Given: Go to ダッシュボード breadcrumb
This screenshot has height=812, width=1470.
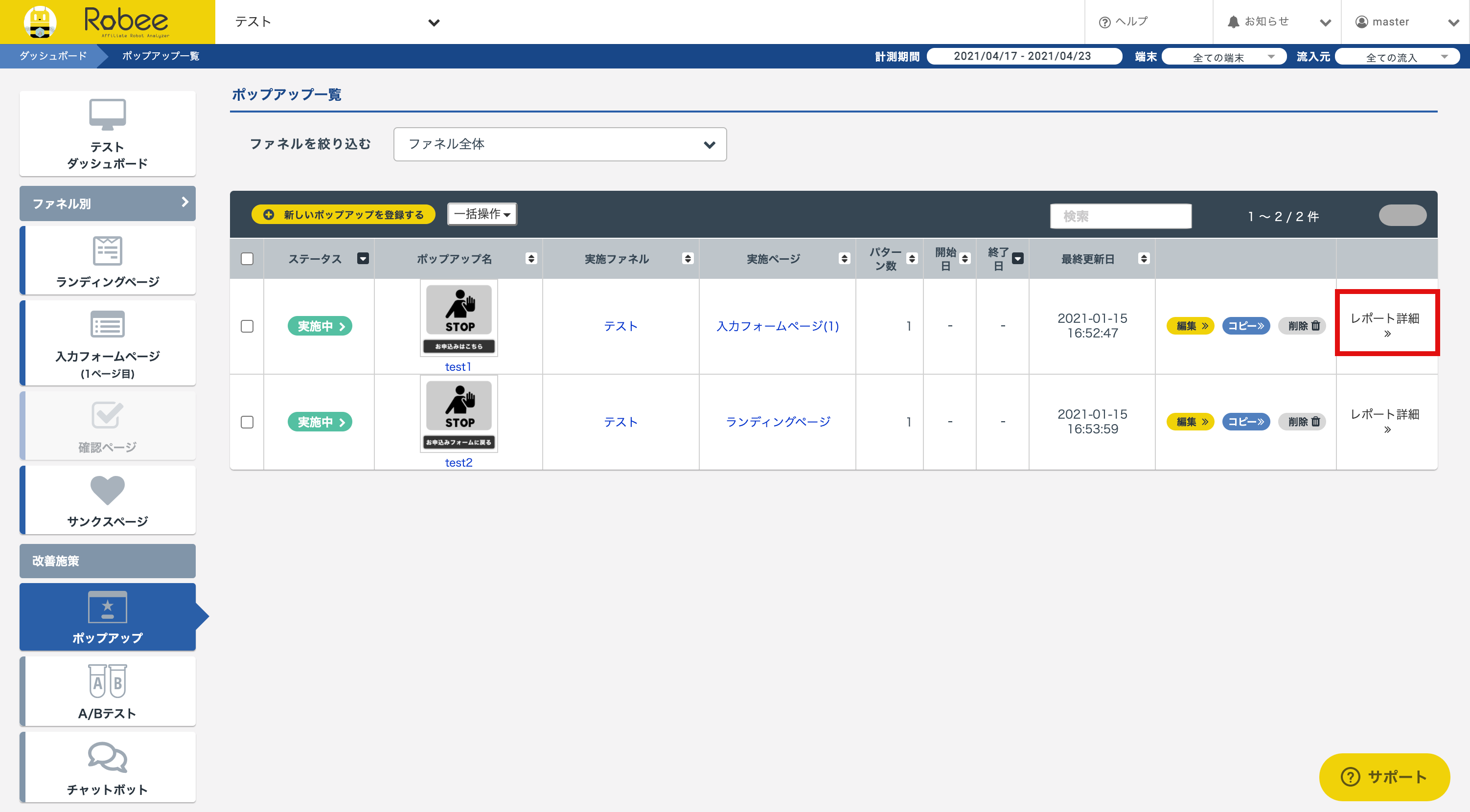Looking at the screenshot, I should tap(53, 56).
